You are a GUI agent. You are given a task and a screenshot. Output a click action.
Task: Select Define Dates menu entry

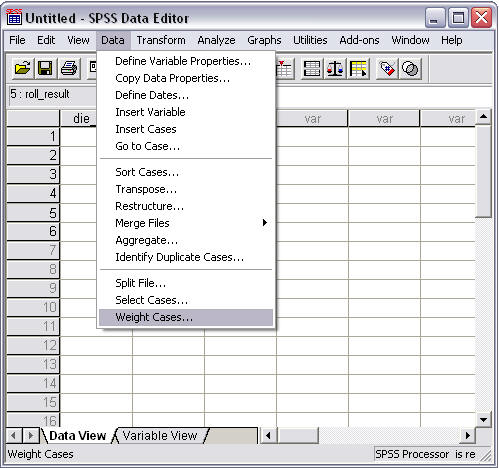point(186,95)
